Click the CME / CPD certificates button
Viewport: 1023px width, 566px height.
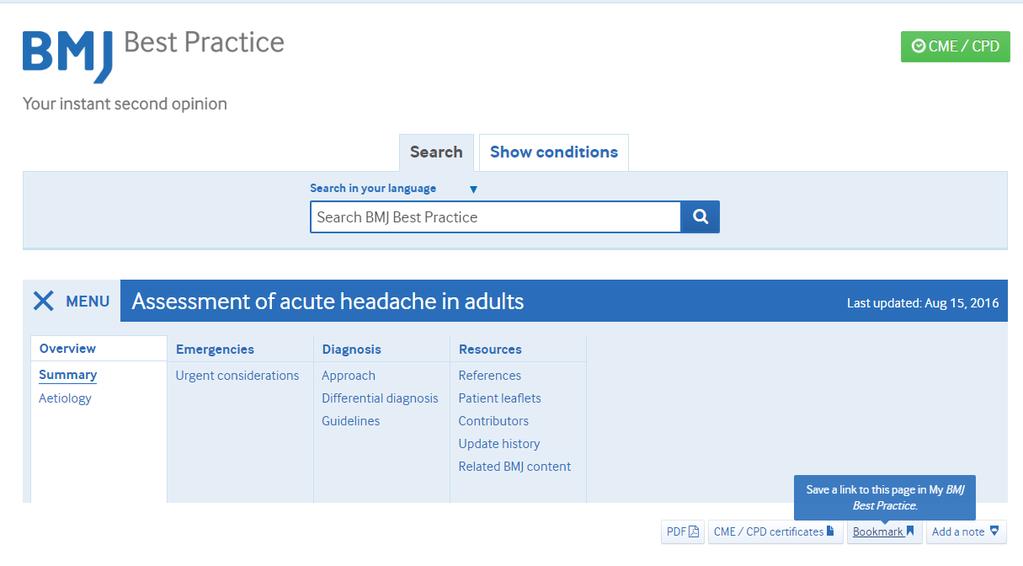point(774,531)
